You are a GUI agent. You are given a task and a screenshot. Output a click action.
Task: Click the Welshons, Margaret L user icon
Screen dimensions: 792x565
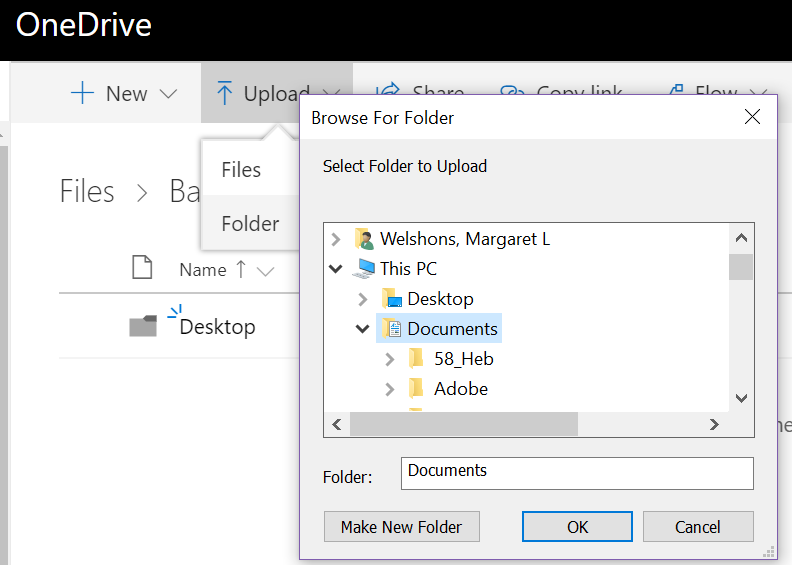364,239
